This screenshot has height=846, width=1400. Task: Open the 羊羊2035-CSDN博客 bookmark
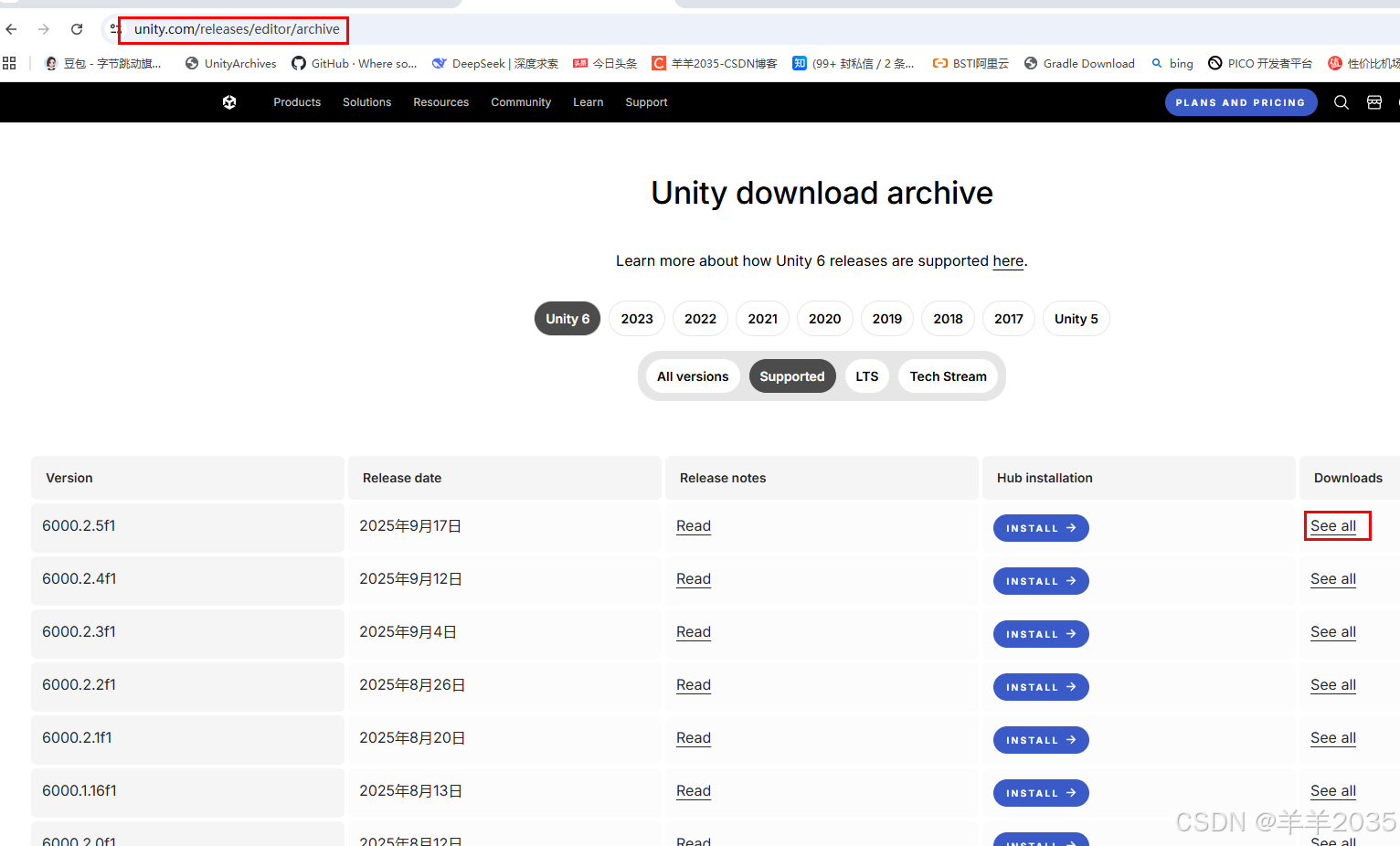(715, 63)
